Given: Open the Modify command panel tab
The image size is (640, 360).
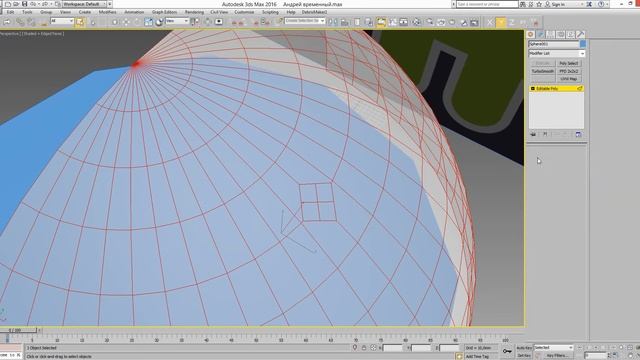Looking at the screenshot, I should coord(540,34).
